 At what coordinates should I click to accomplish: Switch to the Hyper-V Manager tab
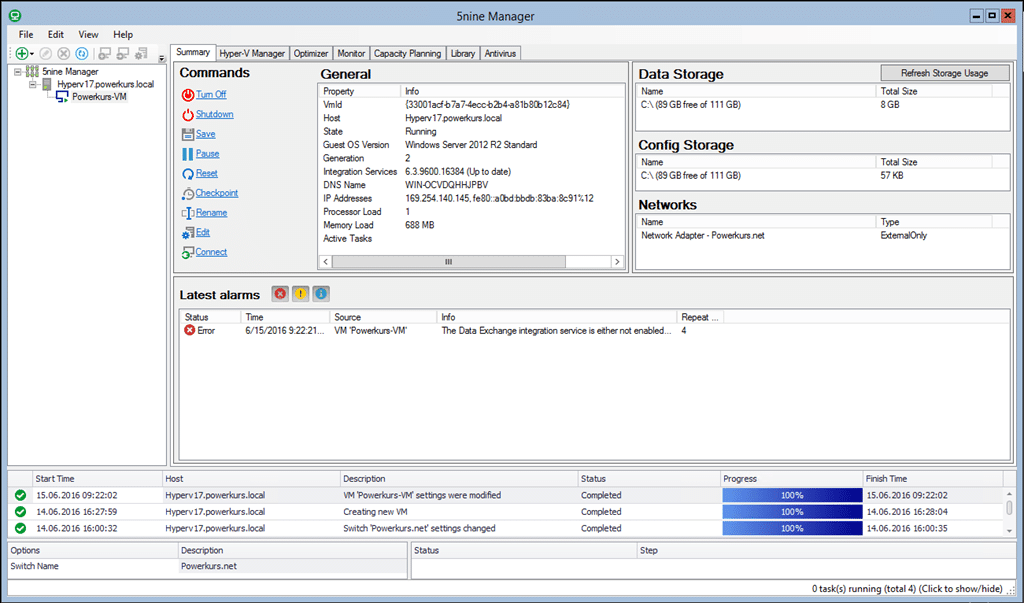252,54
